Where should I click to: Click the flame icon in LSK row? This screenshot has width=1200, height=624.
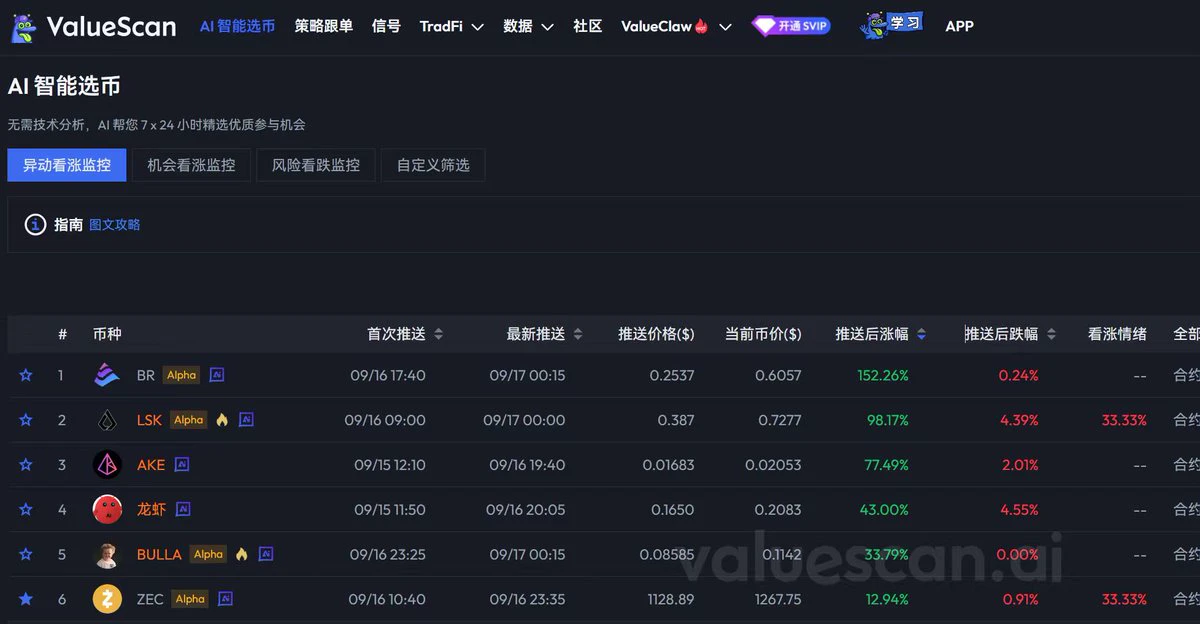[222, 420]
